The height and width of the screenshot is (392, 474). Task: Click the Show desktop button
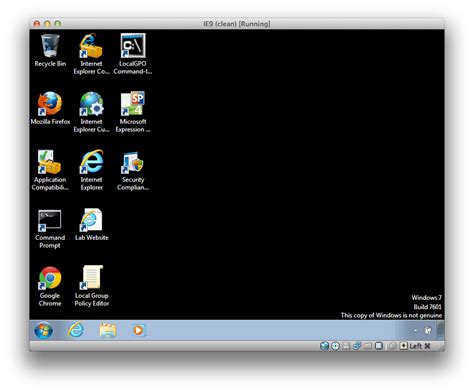(441, 330)
